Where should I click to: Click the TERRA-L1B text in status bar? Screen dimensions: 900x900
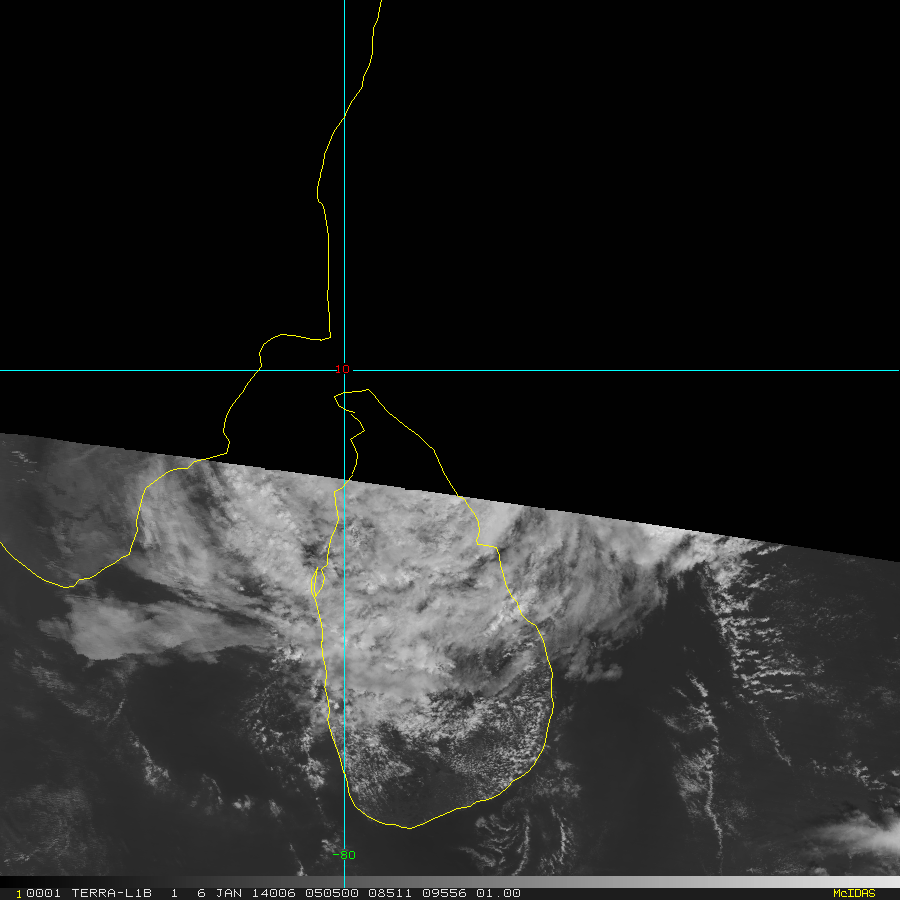pyautogui.click(x=111, y=893)
